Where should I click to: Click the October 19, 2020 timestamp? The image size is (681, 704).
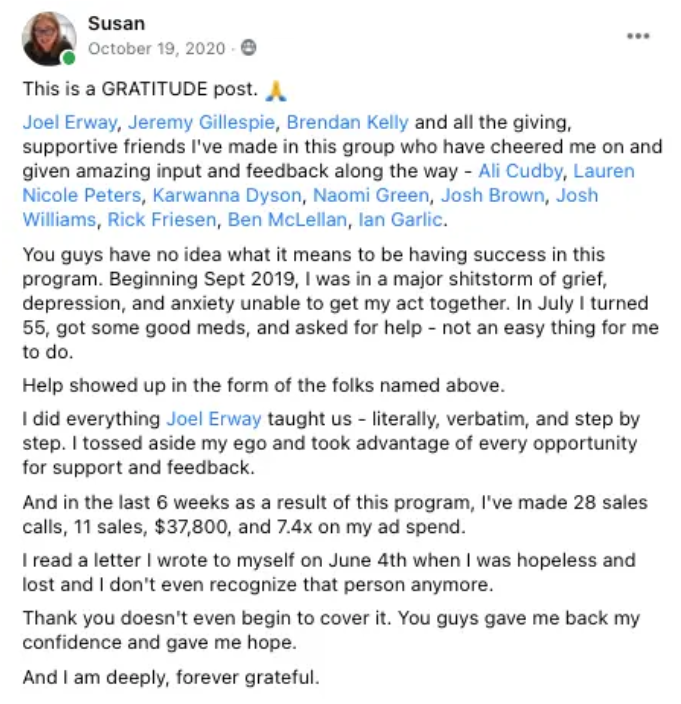(x=157, y=48)
